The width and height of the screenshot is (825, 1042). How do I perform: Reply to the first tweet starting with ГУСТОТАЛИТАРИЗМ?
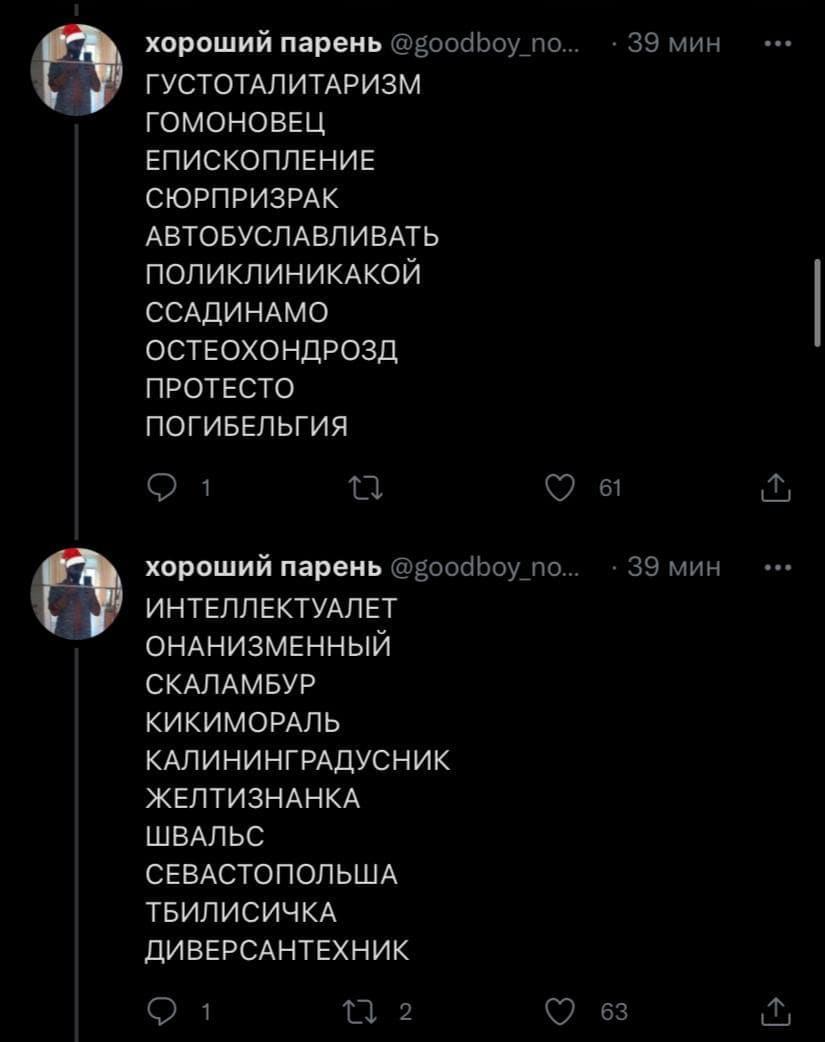(162, 488)
